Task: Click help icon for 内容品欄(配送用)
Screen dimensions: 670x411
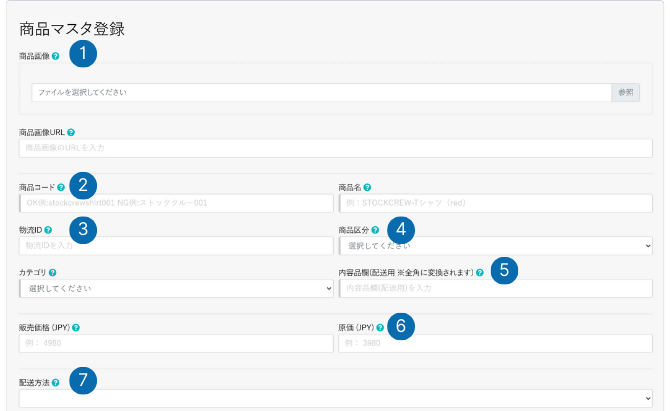Action: coord(480,272)
